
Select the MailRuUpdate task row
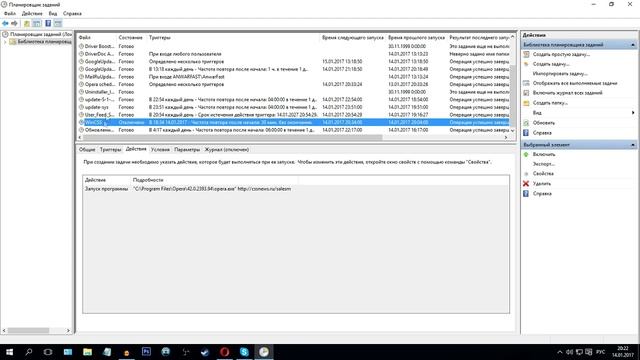coord(293,77)
